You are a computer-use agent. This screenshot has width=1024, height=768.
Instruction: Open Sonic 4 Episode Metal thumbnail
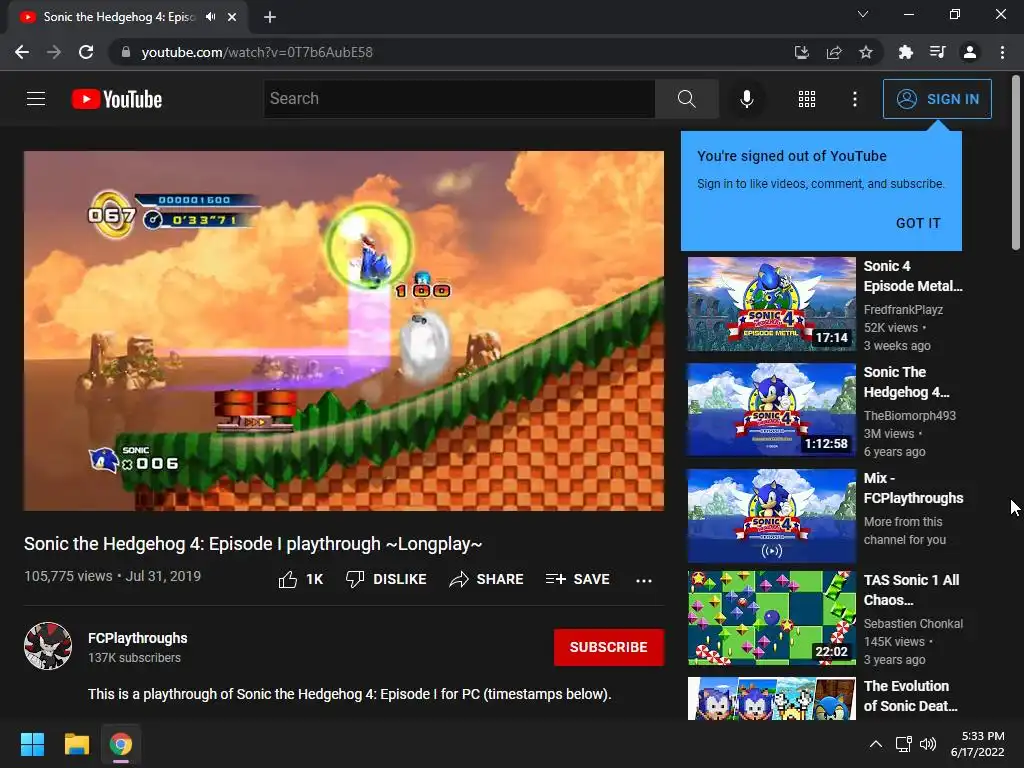tap(771, 304)
